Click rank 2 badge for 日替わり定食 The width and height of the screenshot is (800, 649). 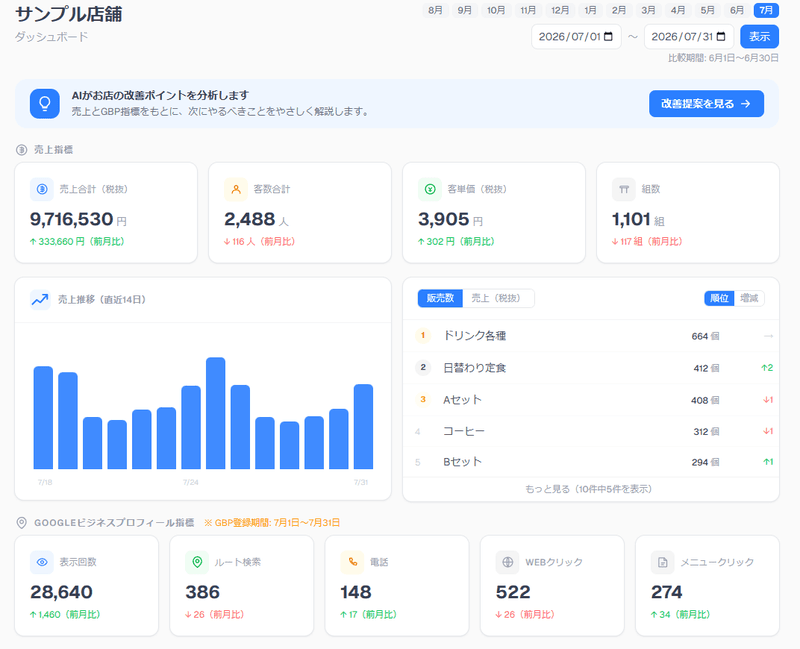423,367
